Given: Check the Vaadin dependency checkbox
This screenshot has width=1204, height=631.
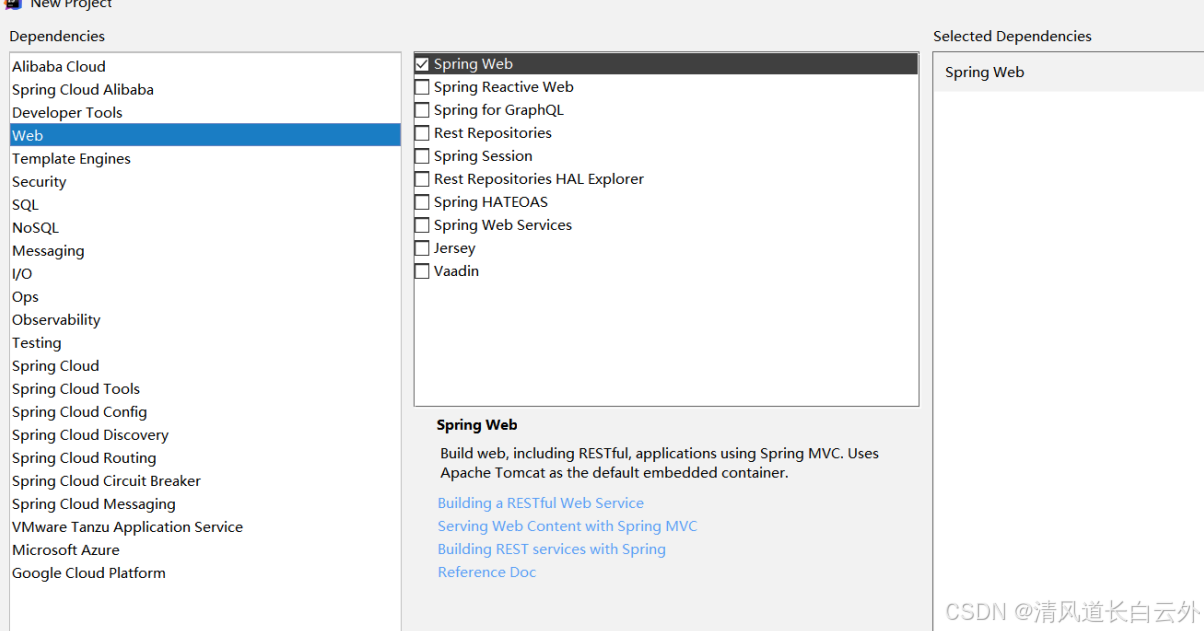Looking at the screenshot, I should click(x=422, y=271).
